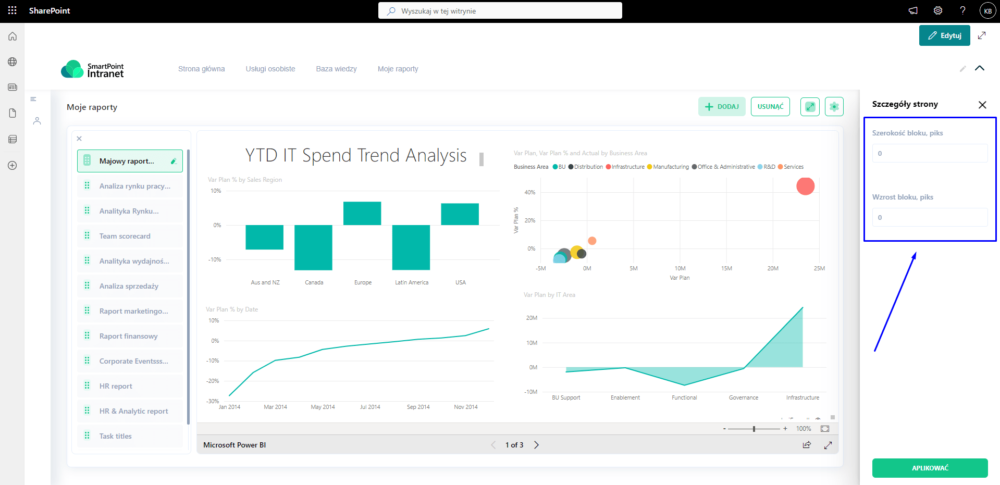
Task: Open the megaphone announcements icon
Action: 912,10
